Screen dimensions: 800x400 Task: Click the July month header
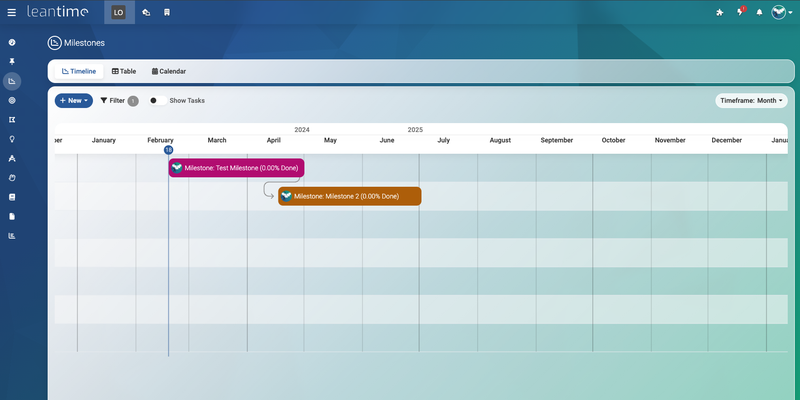[444, 140]
